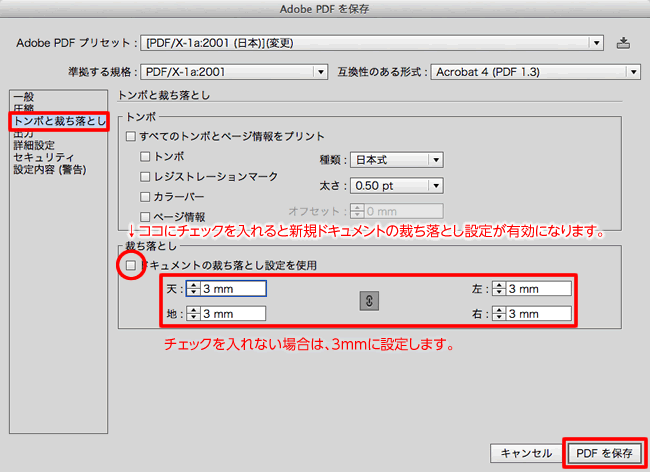Select 詳細設定 in the settings list
Viewport: 650px width, 472px height.
(x=34, y=145)
